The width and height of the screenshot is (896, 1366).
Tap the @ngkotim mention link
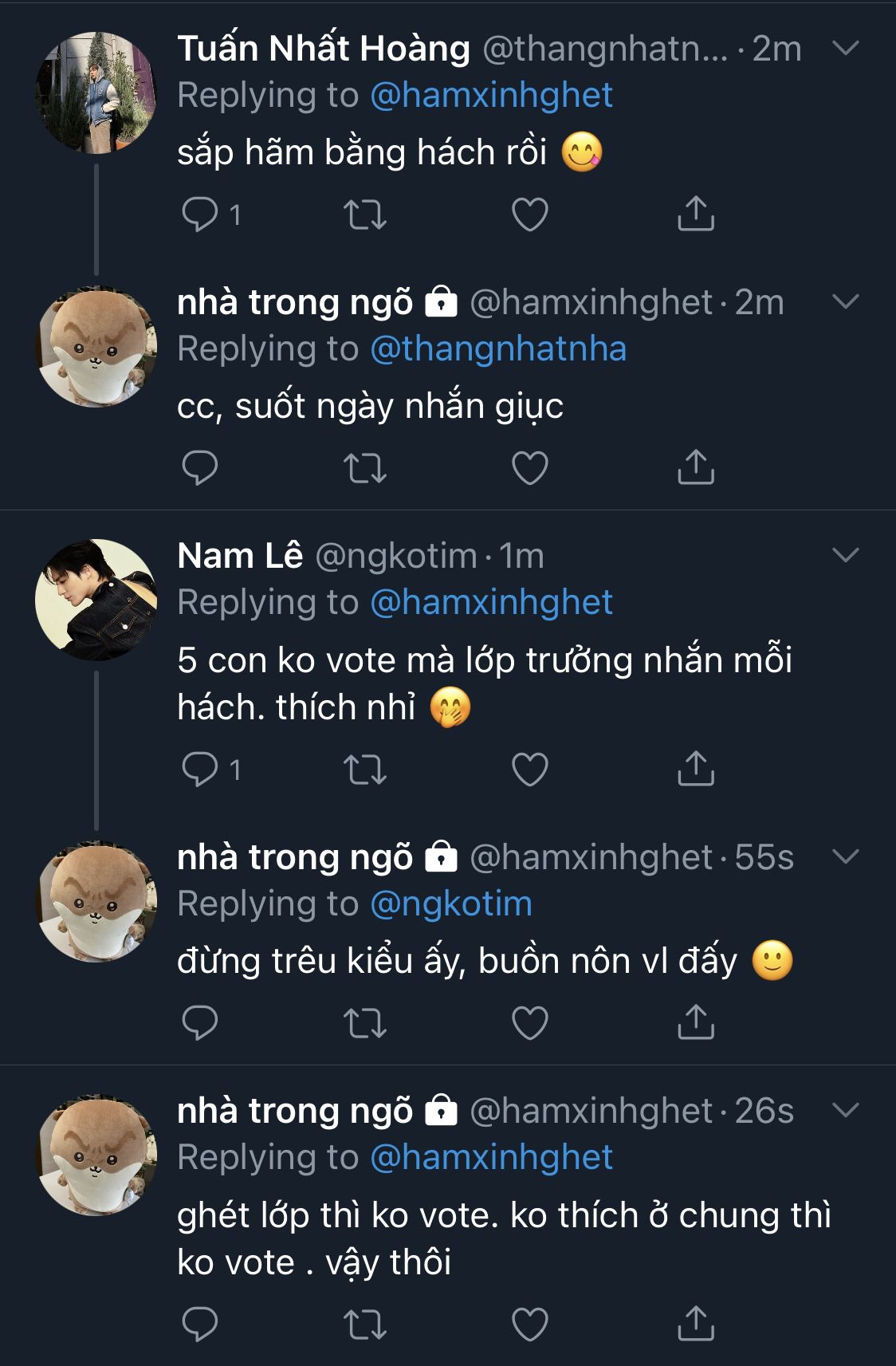pos(451,903)
